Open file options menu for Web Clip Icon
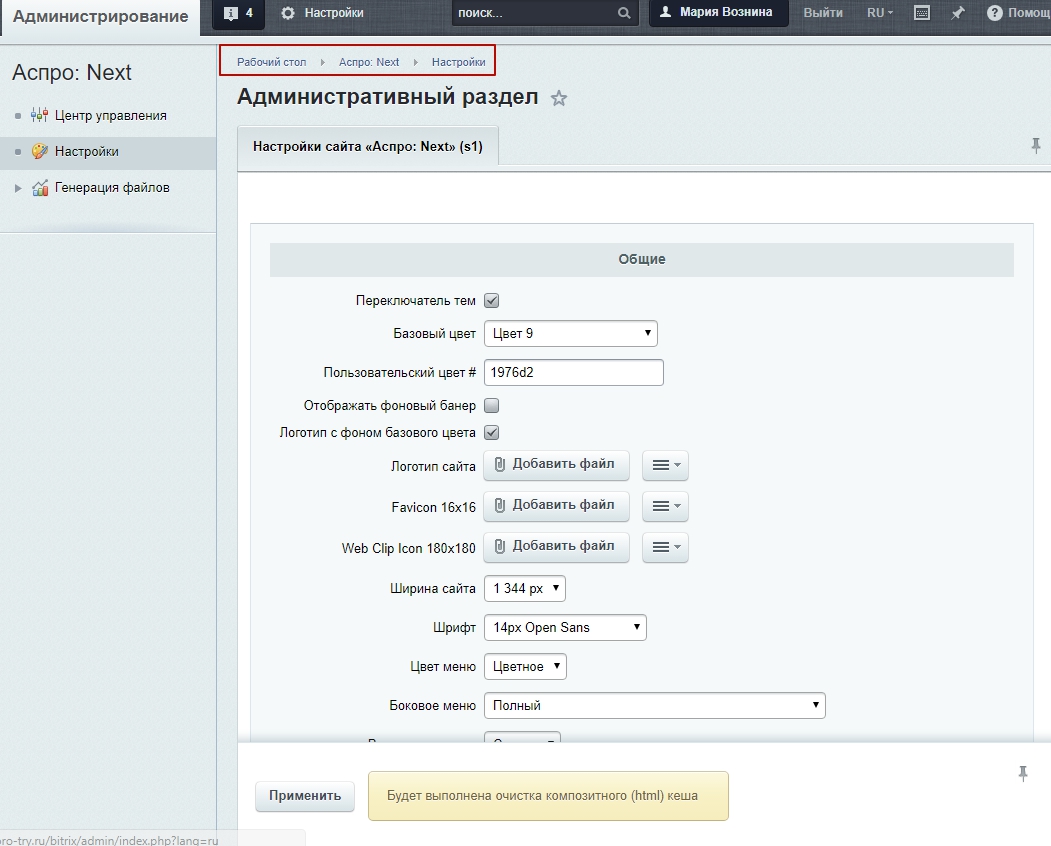Screen dimensions: 1051x846 (666, 547)
